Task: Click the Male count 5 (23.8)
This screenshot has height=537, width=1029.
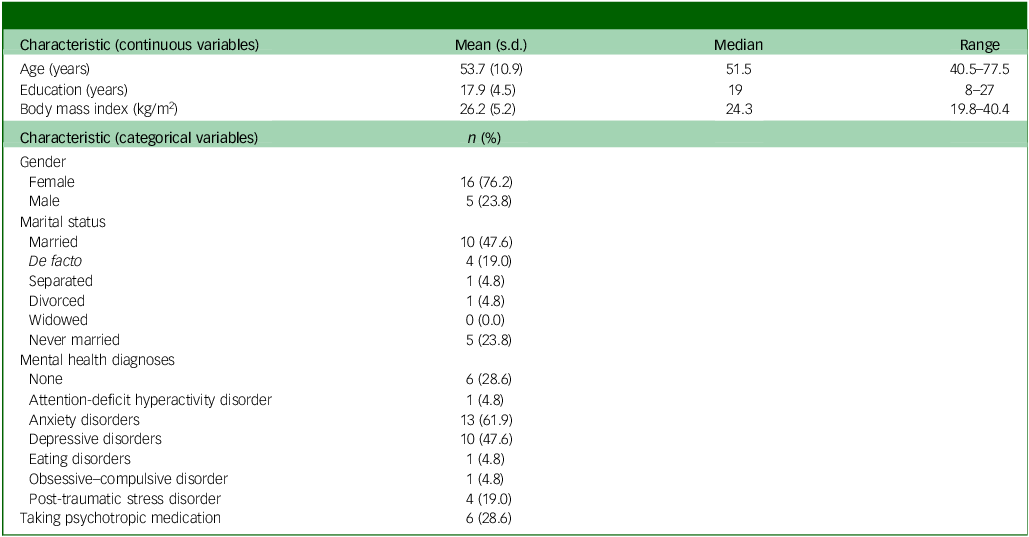Action: pyautogui.click(x=489, y=201)
